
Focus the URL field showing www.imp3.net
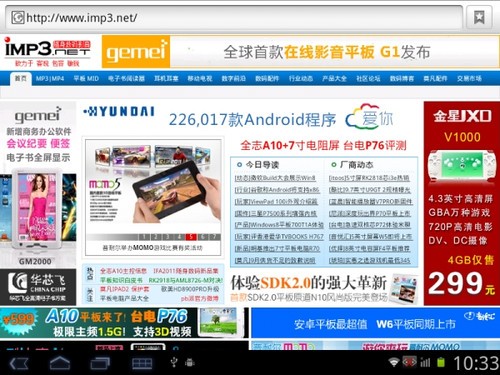tap(234, 17)
